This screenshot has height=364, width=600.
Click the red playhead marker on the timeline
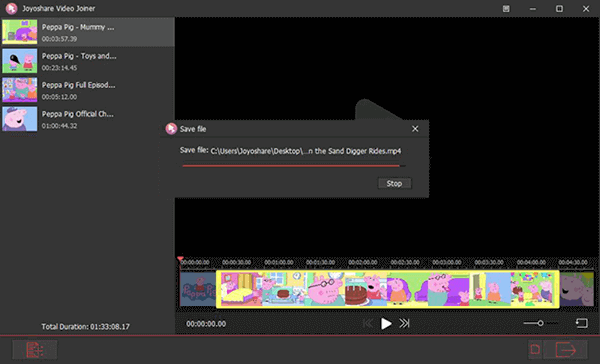pyautogui.click(x=180, y=259)
